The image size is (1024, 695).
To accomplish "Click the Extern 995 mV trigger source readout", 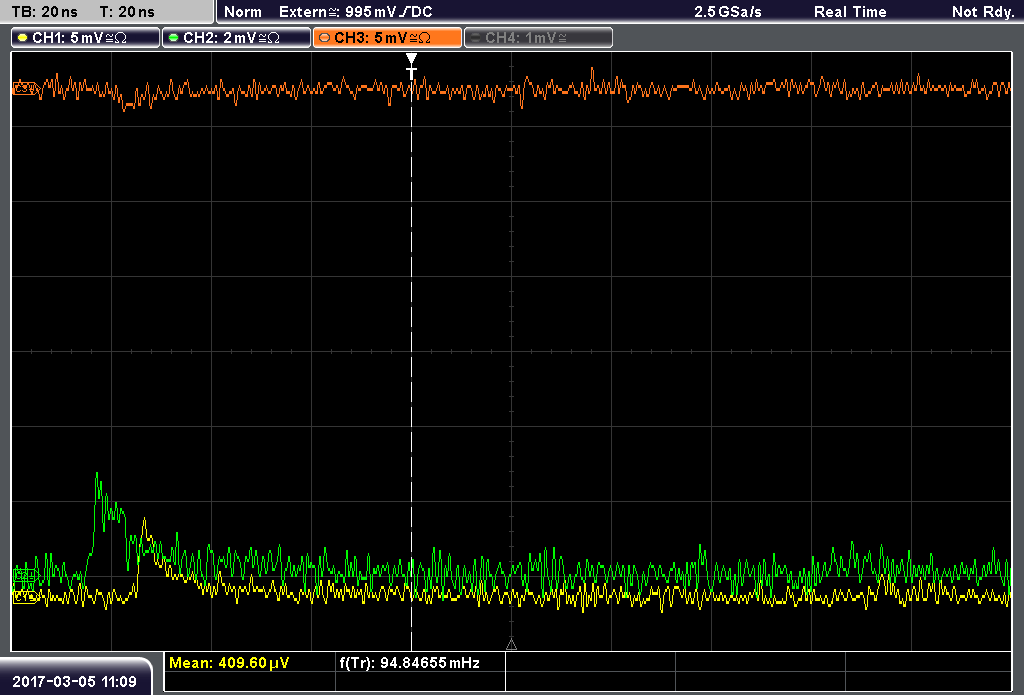I will 355,12.
